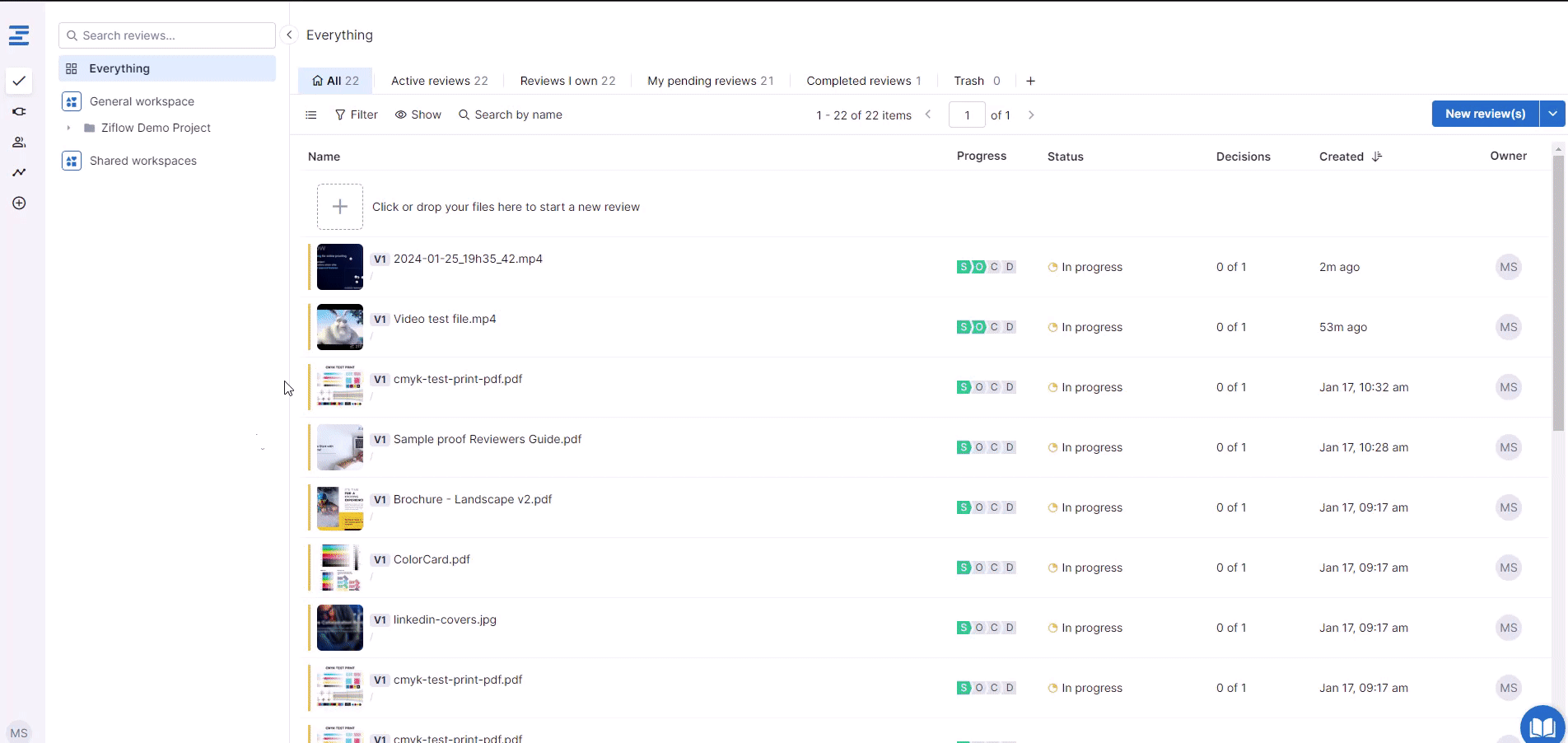Switch to Active reviews tab
Image resolution: width=1568 pixels, height=743 pixels.
click(439, 81)
